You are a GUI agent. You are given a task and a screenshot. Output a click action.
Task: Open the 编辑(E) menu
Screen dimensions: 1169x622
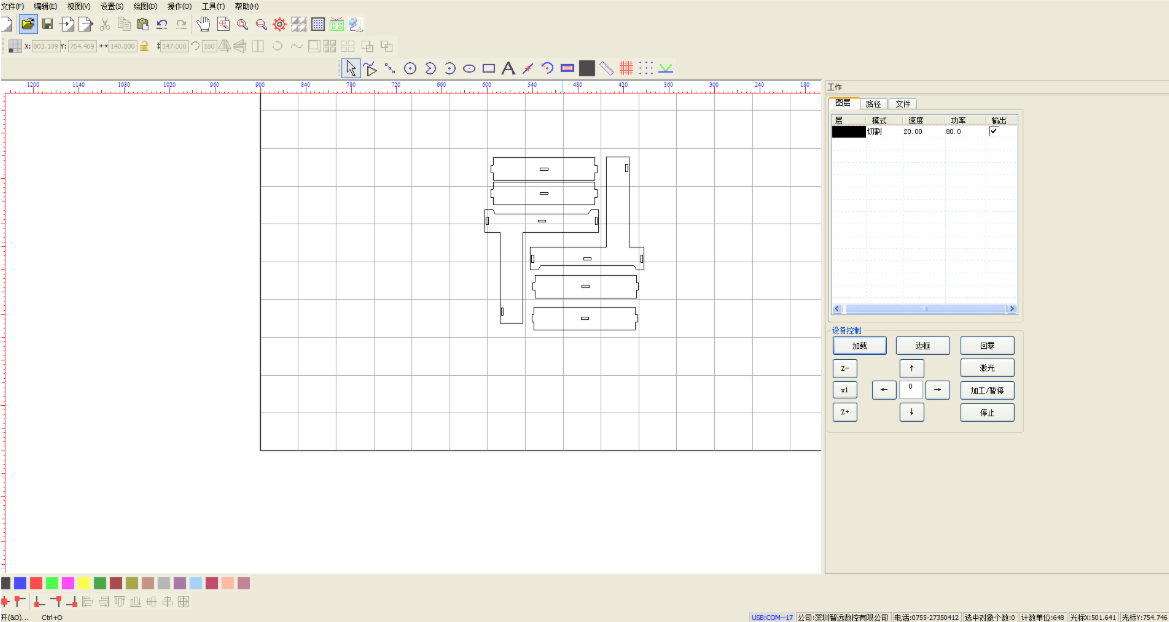coord(45,6)
